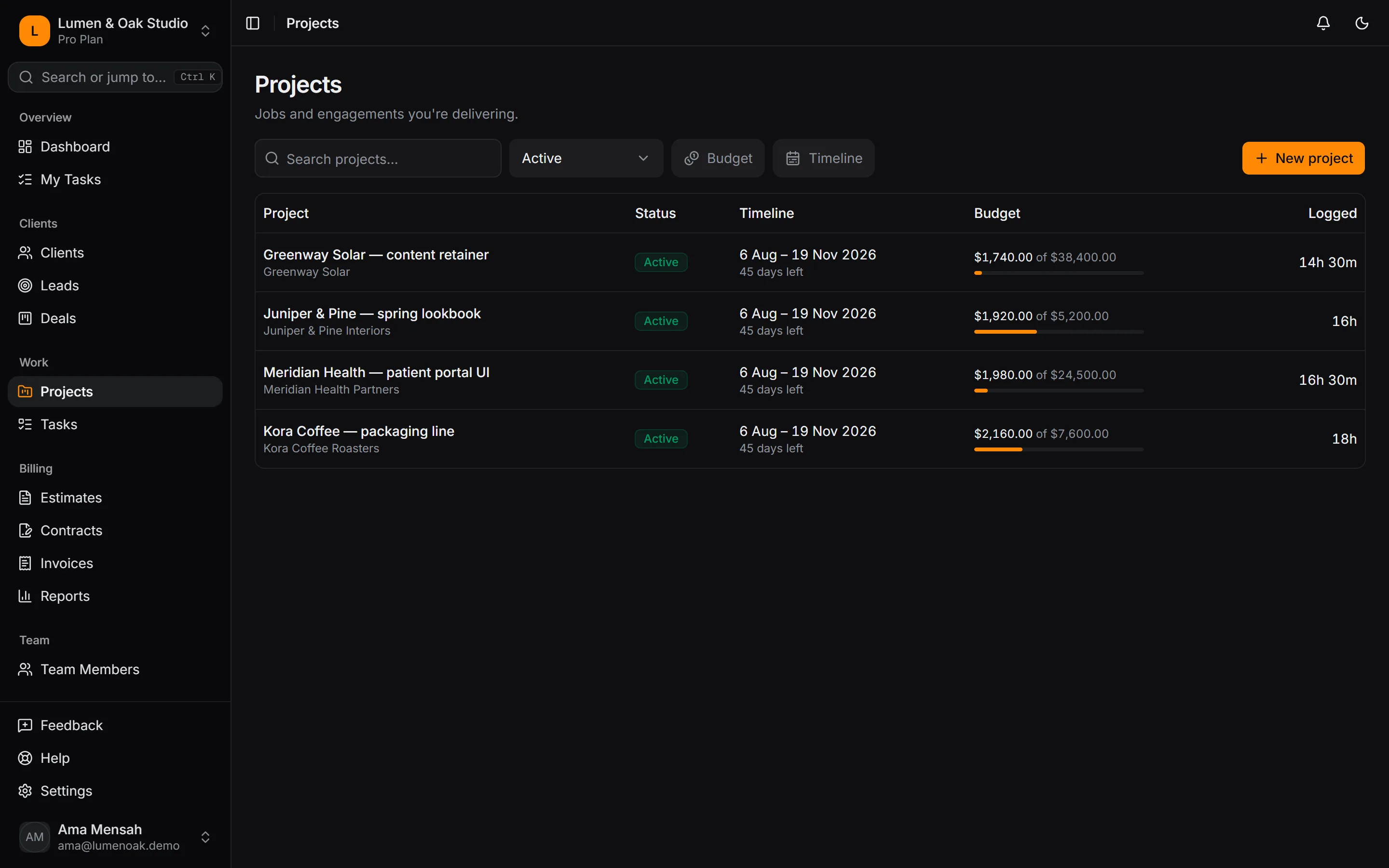Click the Ctrl K shortcut badge
Viewport: 1389px width, 868px height.
pyautogui.click(x=197, y=77)
